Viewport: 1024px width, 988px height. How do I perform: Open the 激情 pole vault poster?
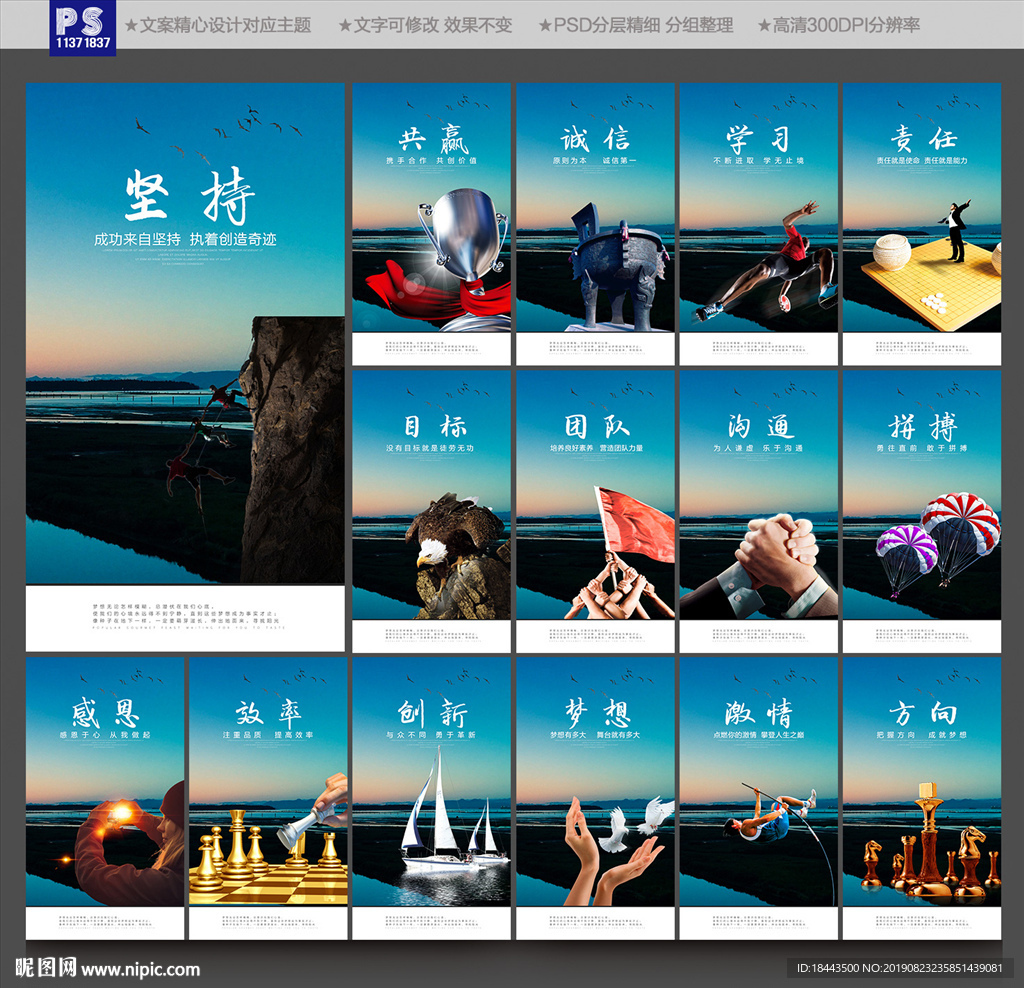point(758,799)
